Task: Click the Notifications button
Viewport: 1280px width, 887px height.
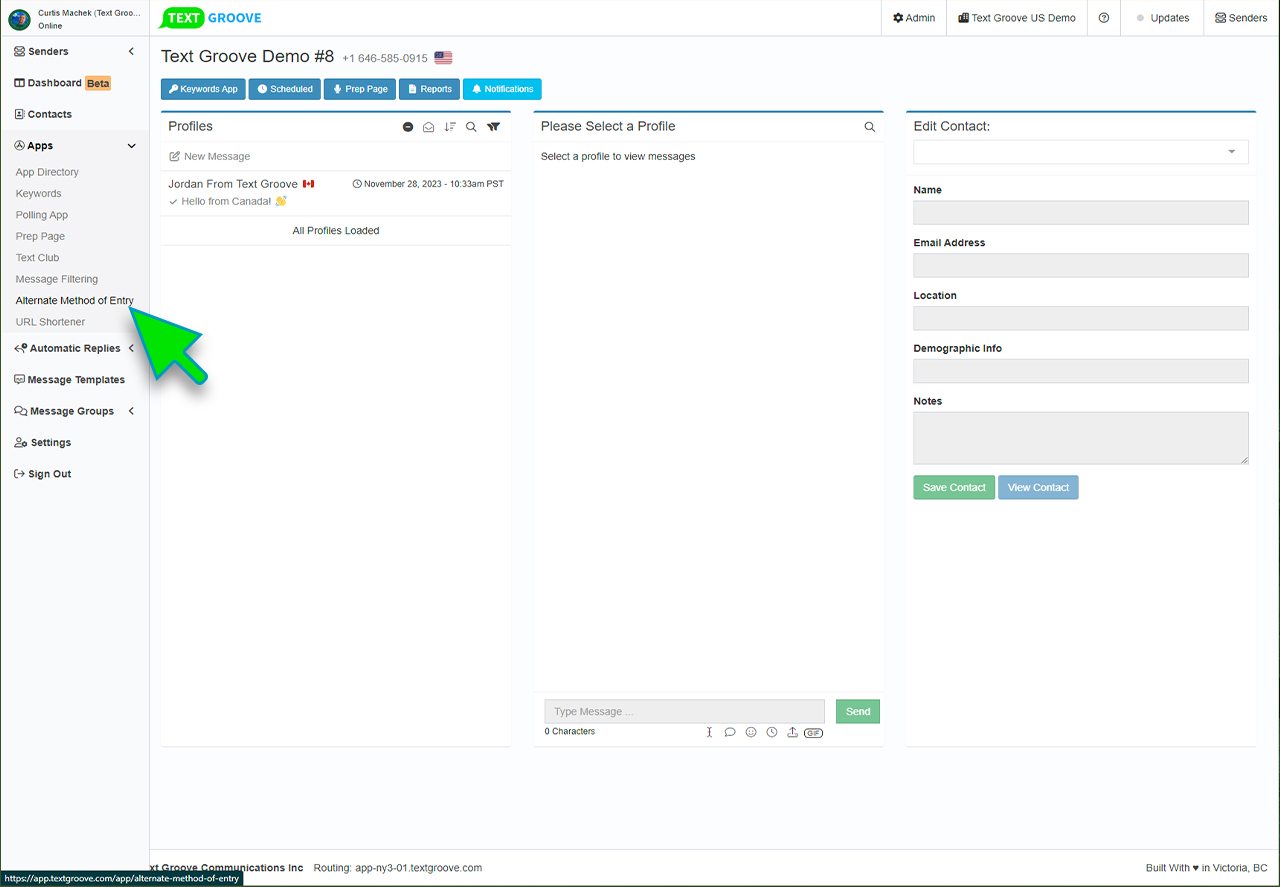Action: pos(502,89)
